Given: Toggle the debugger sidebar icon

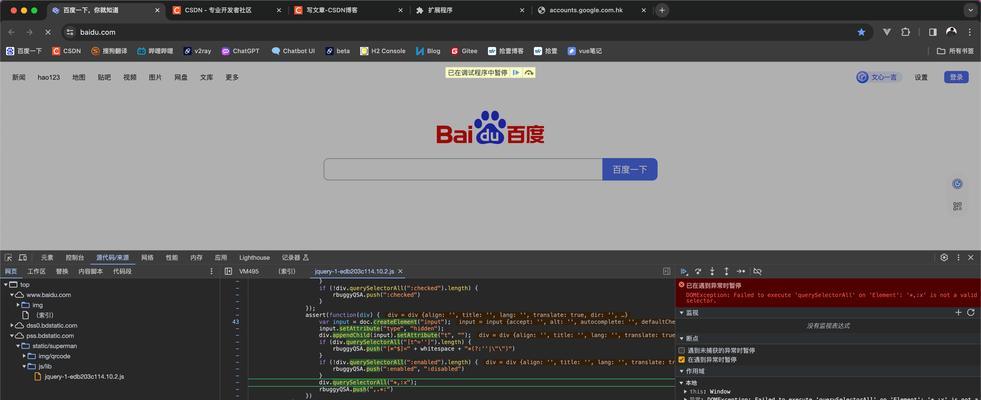Looking at the screenshot, I should [x=666, y=271].
